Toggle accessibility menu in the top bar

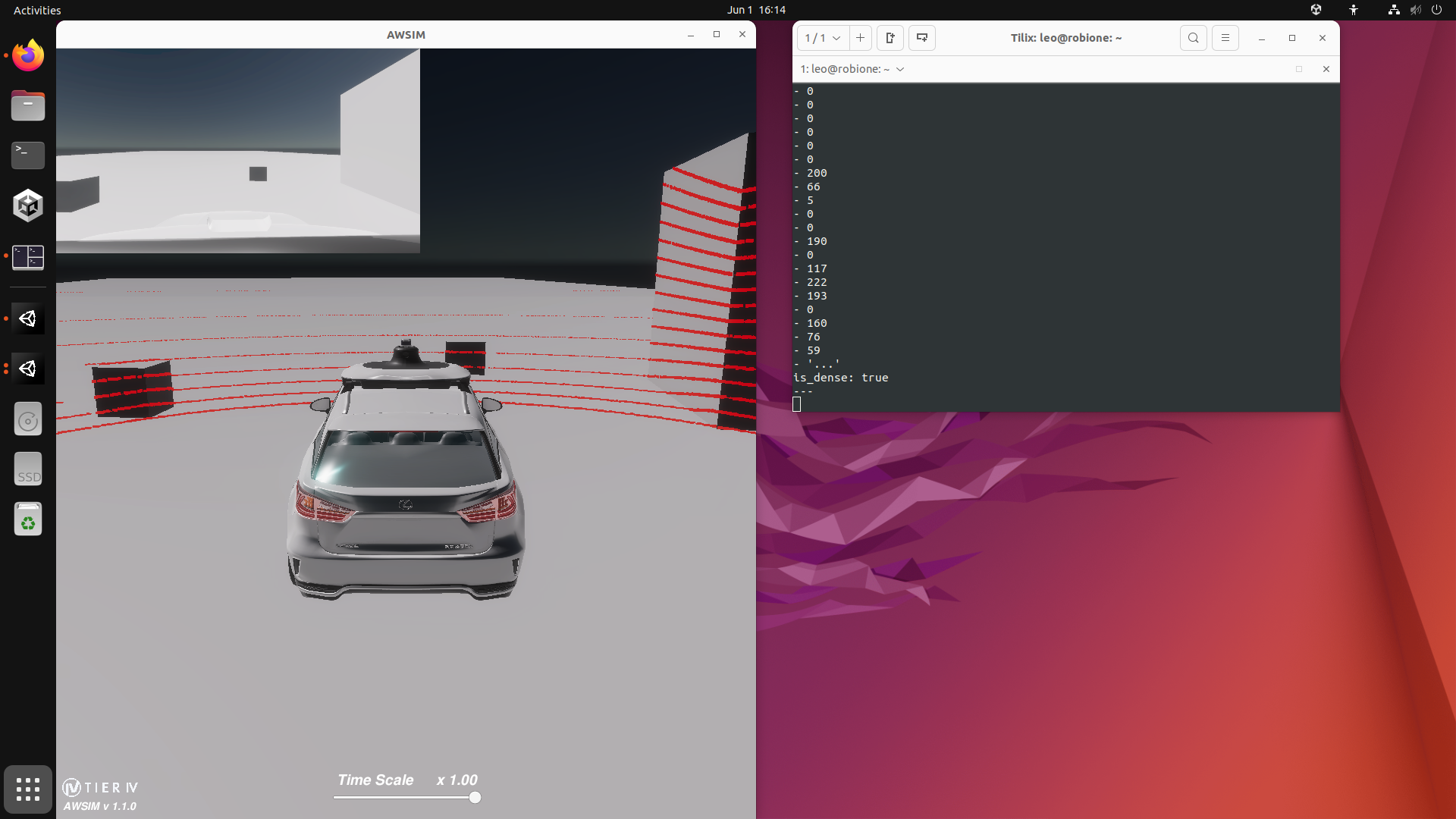click(x=1354, y=10)
